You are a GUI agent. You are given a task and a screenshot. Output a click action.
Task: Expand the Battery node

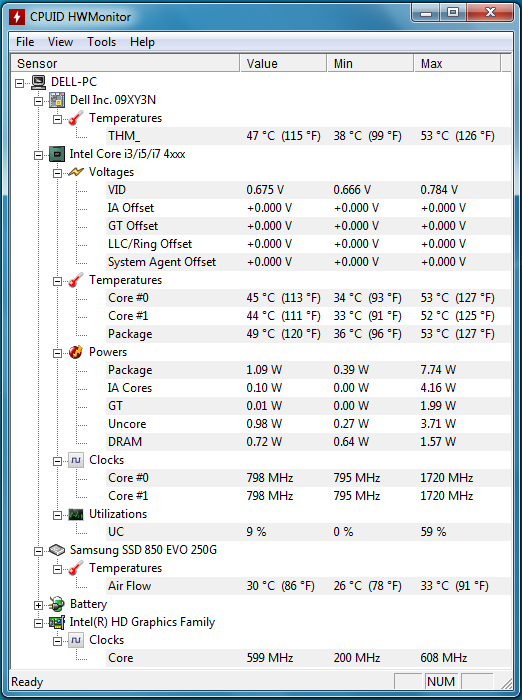(38, 605)
